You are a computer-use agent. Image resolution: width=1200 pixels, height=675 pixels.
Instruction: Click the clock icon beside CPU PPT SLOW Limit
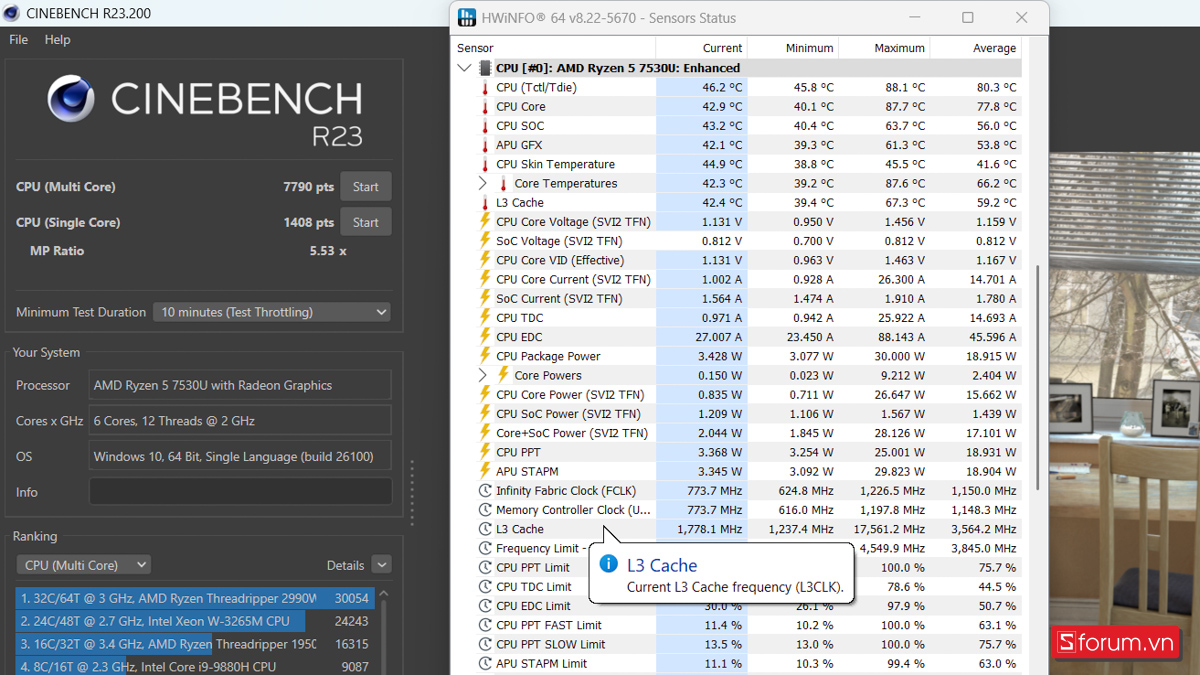pos(485,644)
